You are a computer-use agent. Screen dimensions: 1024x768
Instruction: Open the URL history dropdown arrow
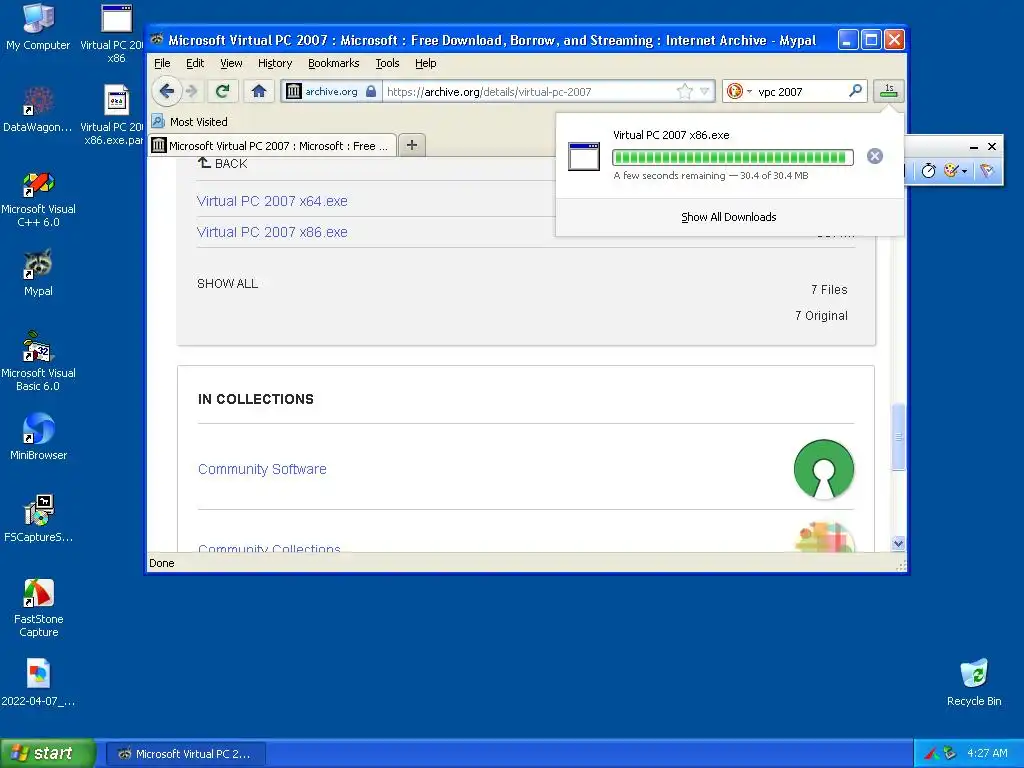705,91
